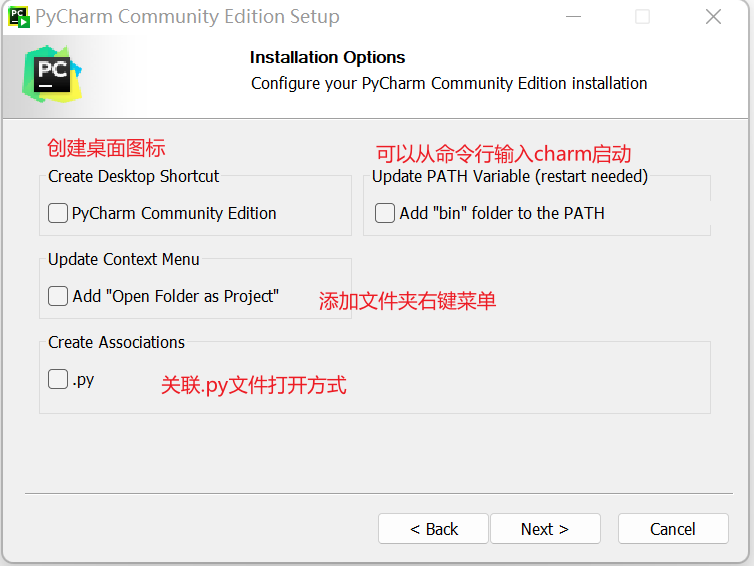Click the PyCharm Community Edition Setup title text
Screen dimensions: 754x566
[x=187, y=17]
